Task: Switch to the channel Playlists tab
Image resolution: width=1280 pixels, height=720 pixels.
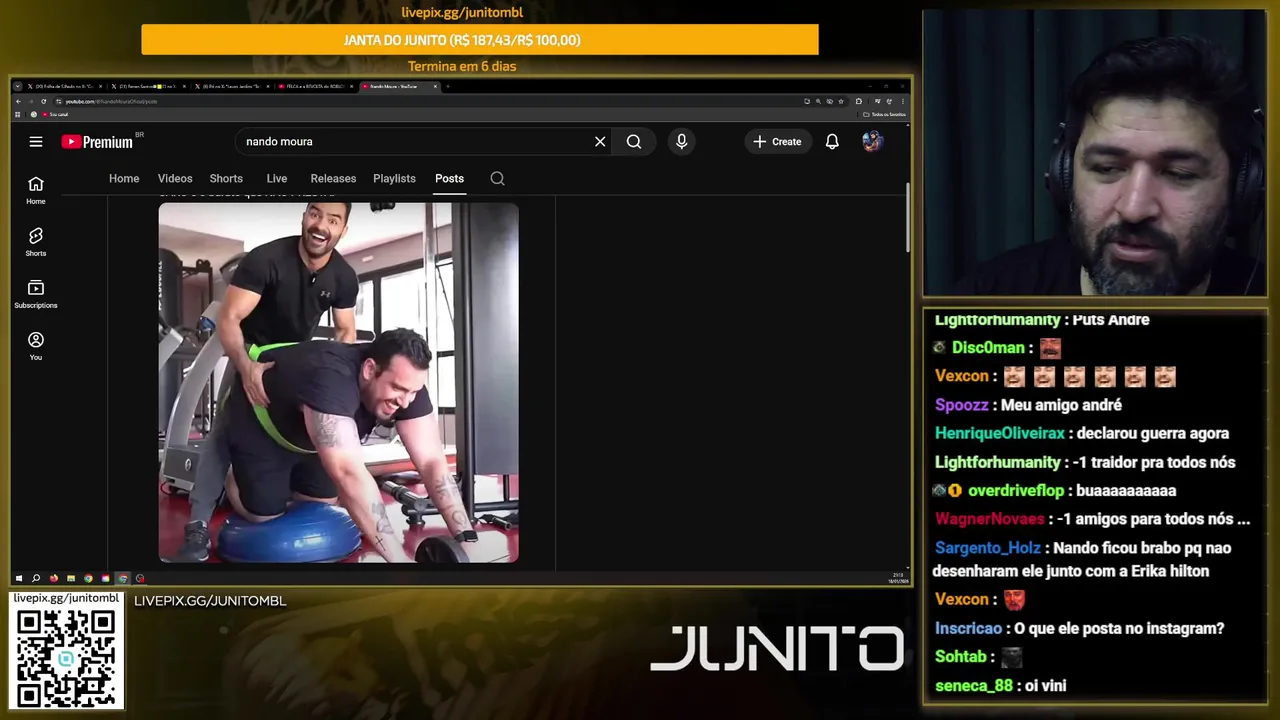Action: [394, 179]
